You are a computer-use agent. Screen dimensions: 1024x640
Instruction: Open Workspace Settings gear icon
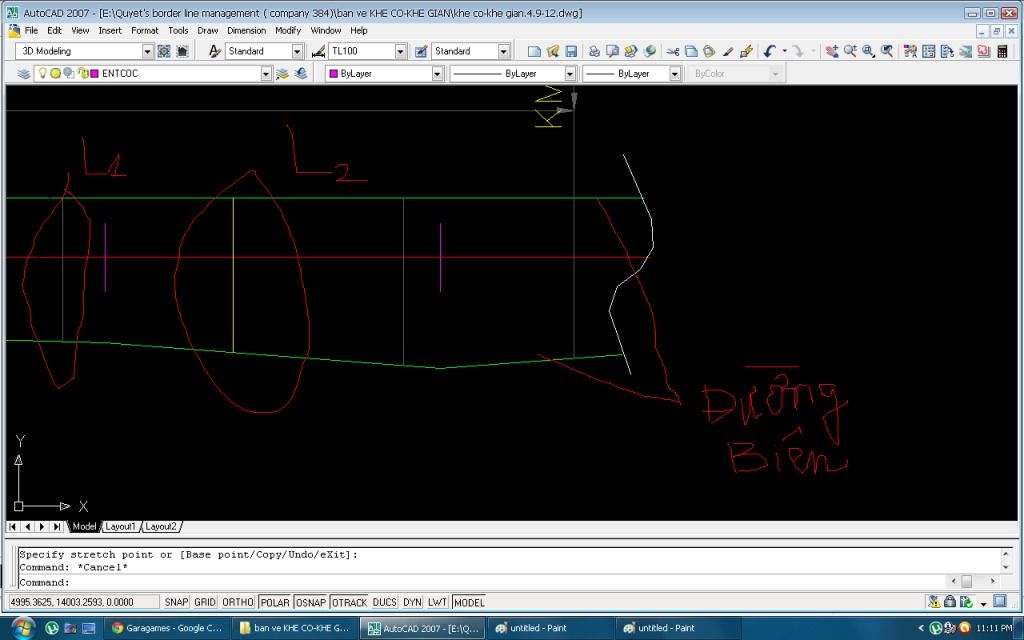click(164, 51)
